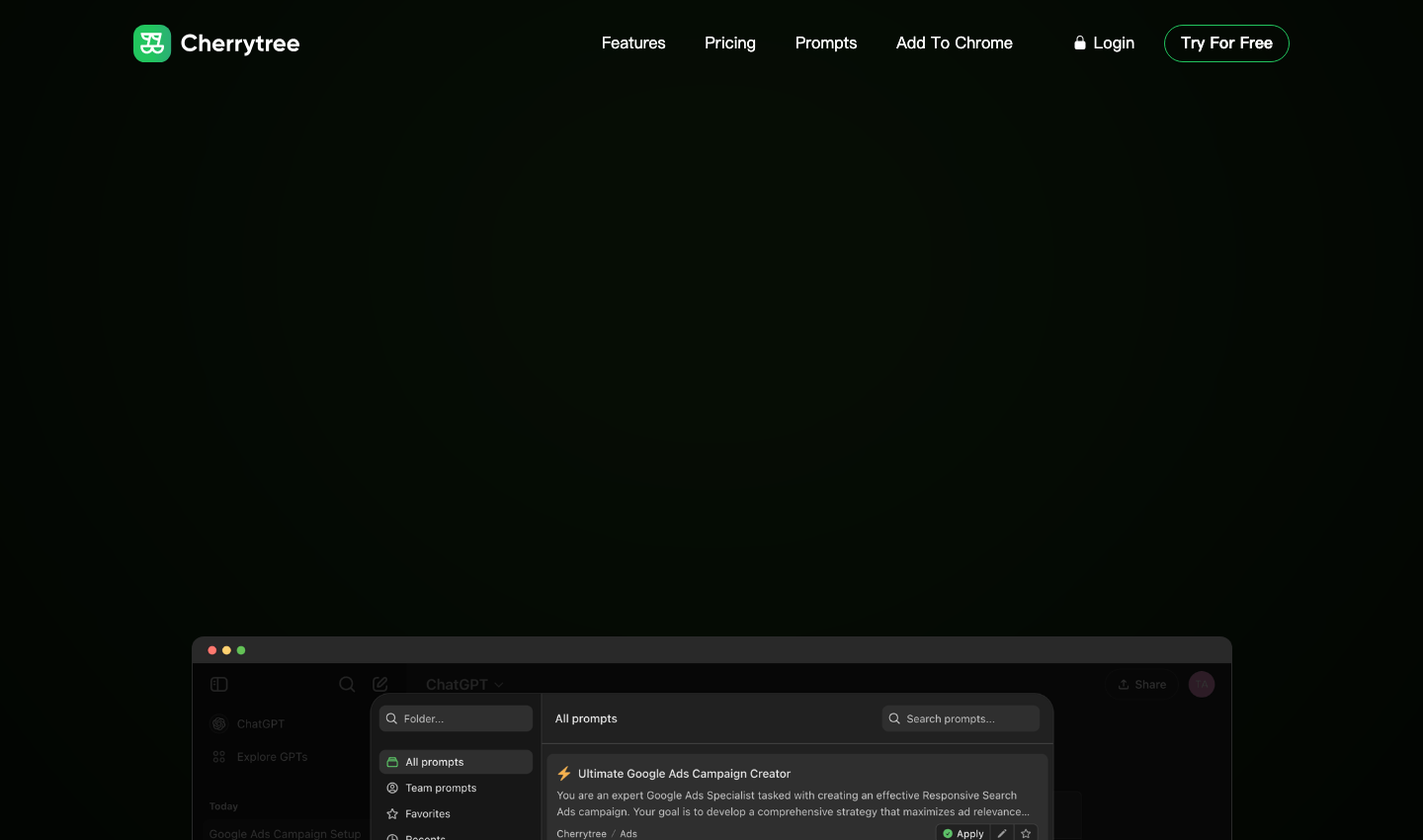
Task: Click the Ads breadcrumb on prompt card
Action: click(628, 834)
